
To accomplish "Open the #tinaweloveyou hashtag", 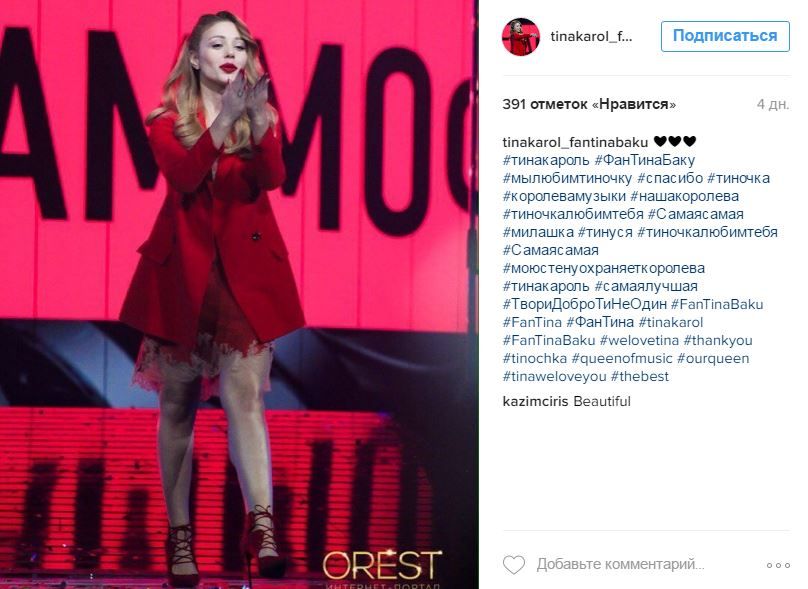I will click(554, 377).
